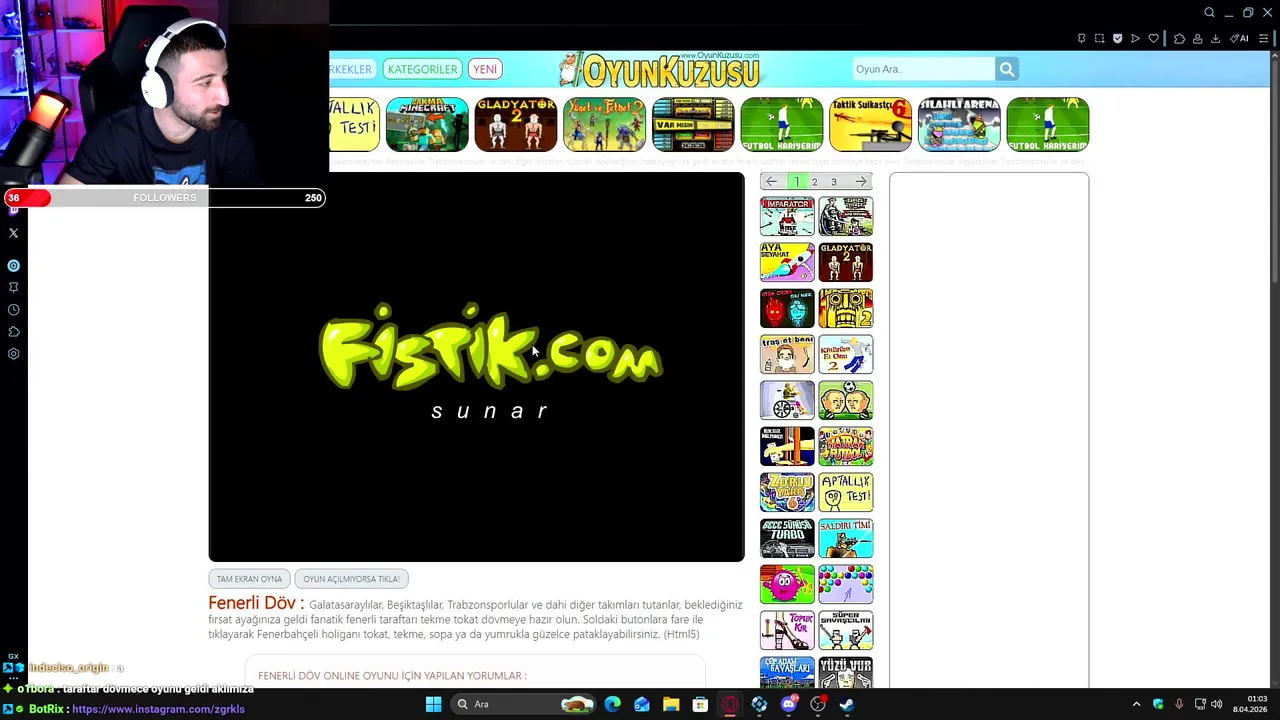Go to page 3 of game list
Screen dimensions: 1280x720
(x=833, y=182)
